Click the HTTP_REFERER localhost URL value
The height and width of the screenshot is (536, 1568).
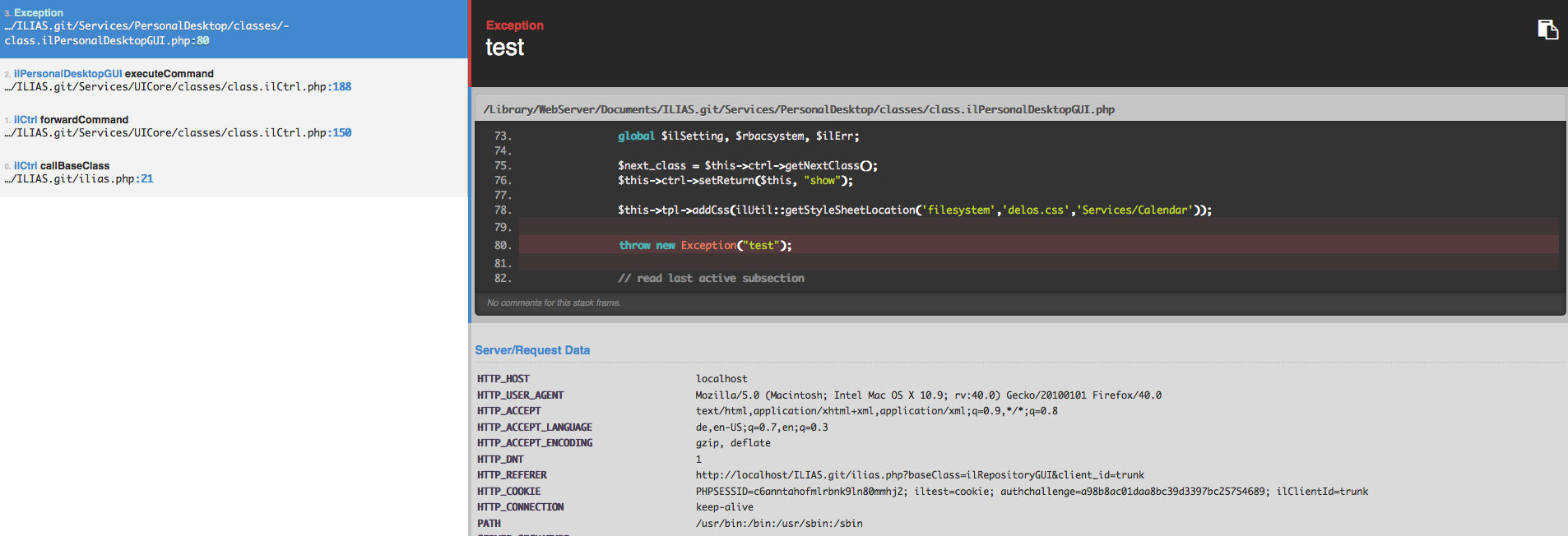point(920,475)
